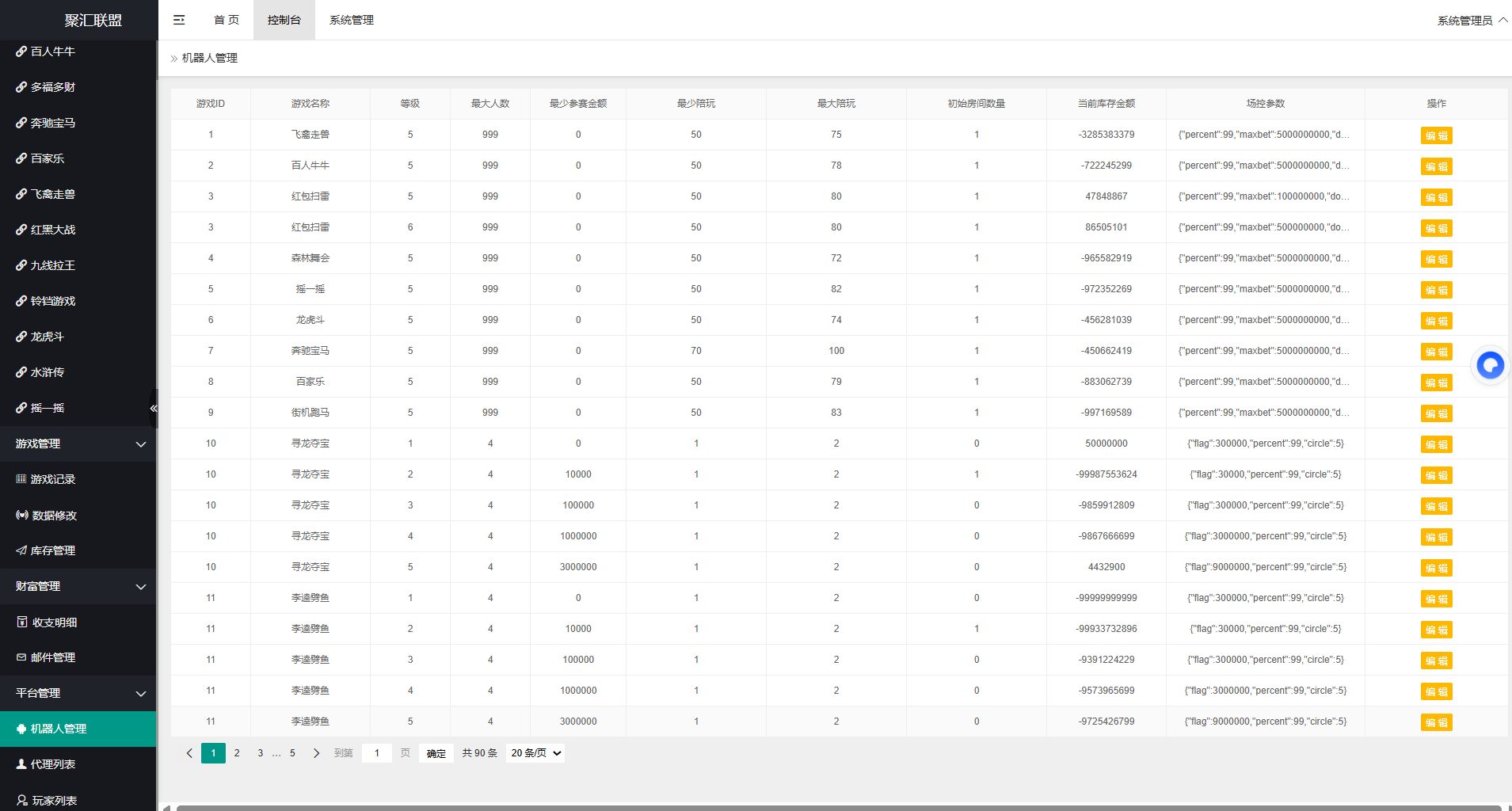Open 代理列表 with the user icon
The height and width of the screenshot is (811, 1512).
coord(52,764)
